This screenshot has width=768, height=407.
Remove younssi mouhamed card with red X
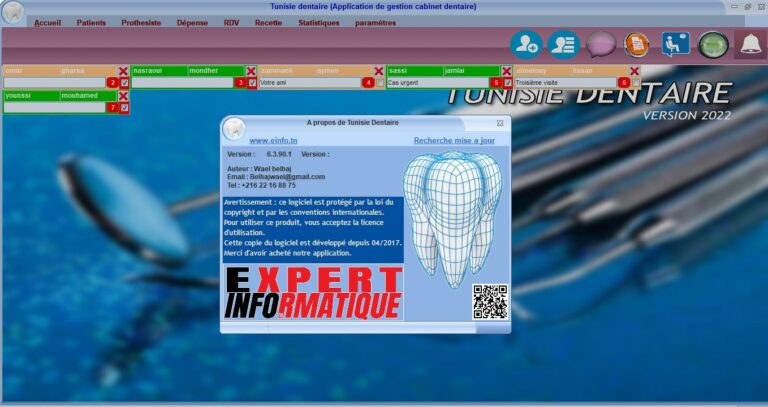point(123,96)
